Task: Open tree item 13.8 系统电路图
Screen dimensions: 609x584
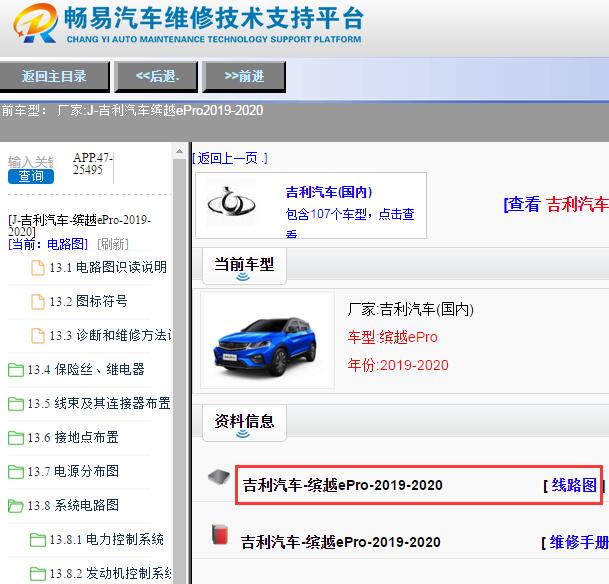Action: [73, 506]
